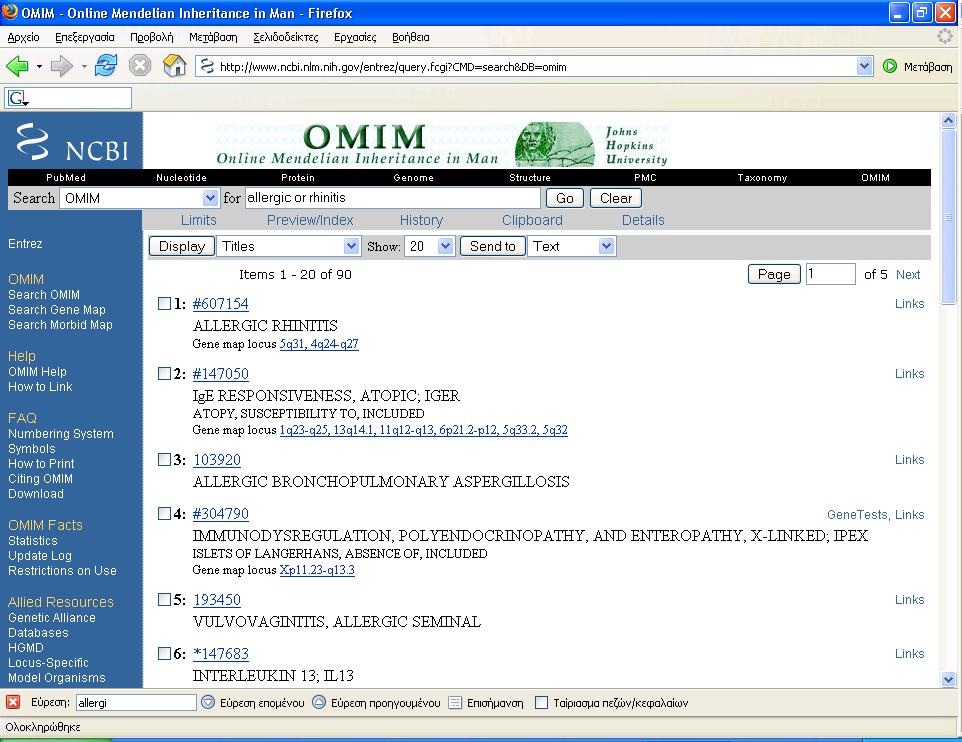Image resolution: width=962 pixels, height=742 pixels.
Task: Close the find bar with the red X
Action: click(13, 702)
